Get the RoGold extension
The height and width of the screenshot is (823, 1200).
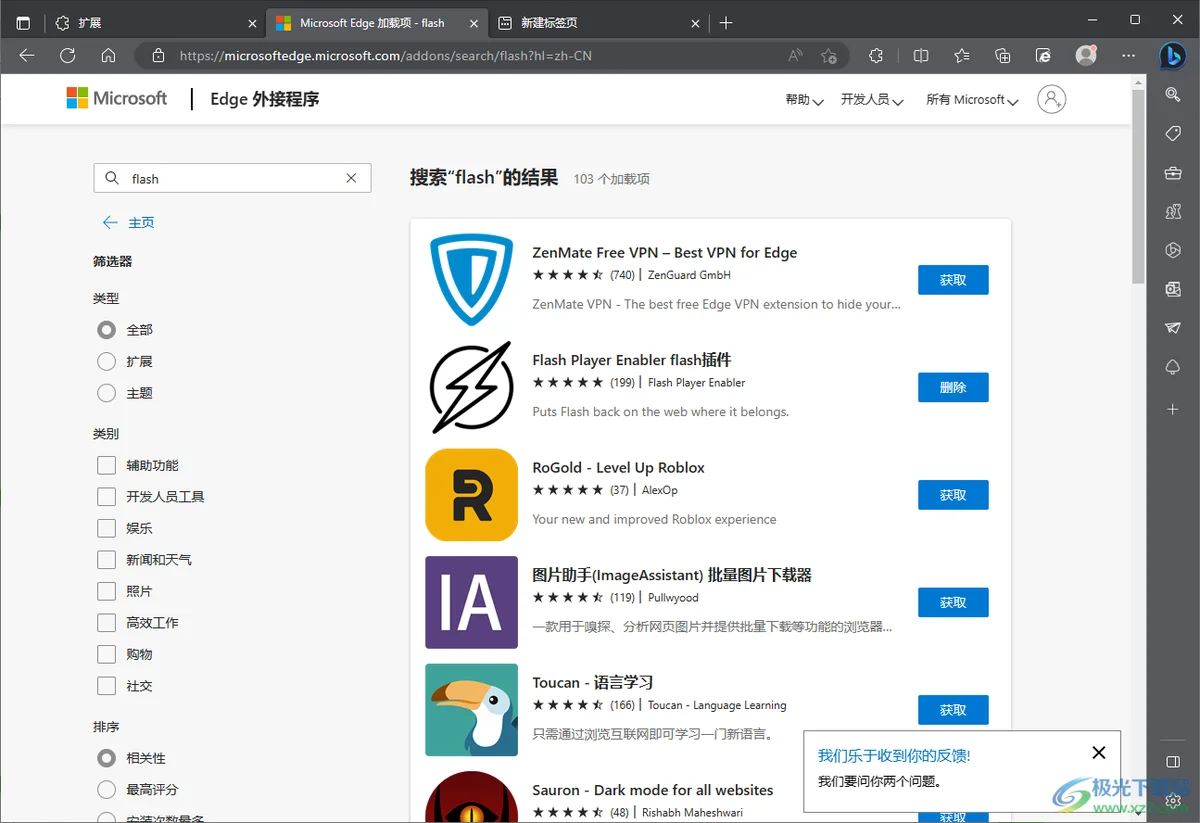click(x=953, y=495)
